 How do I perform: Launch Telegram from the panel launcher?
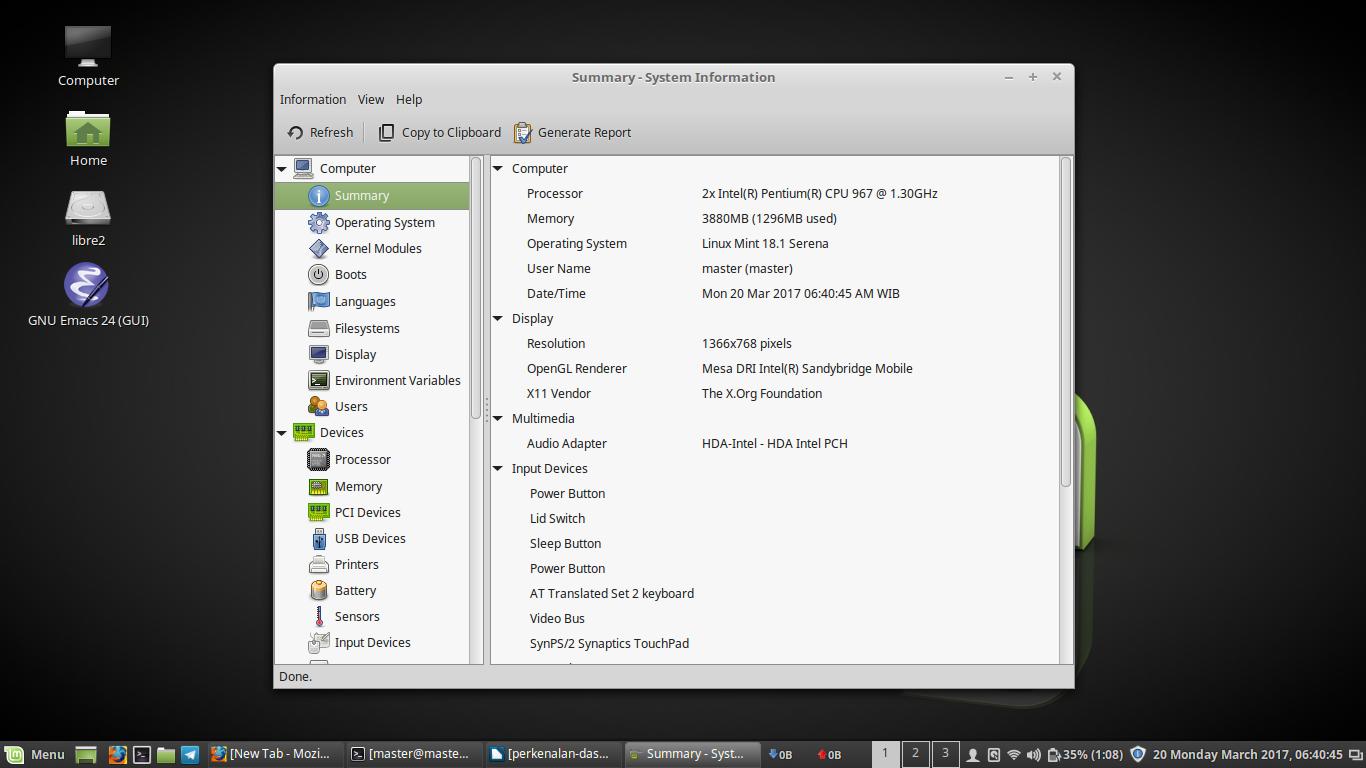coord(190,754)
